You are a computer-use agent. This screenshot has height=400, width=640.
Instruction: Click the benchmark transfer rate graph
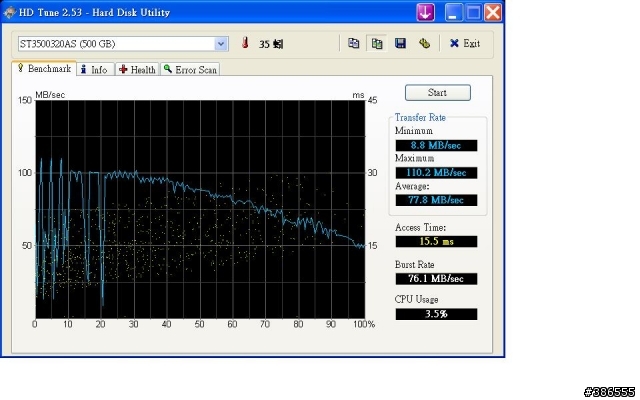coord(200,209)
